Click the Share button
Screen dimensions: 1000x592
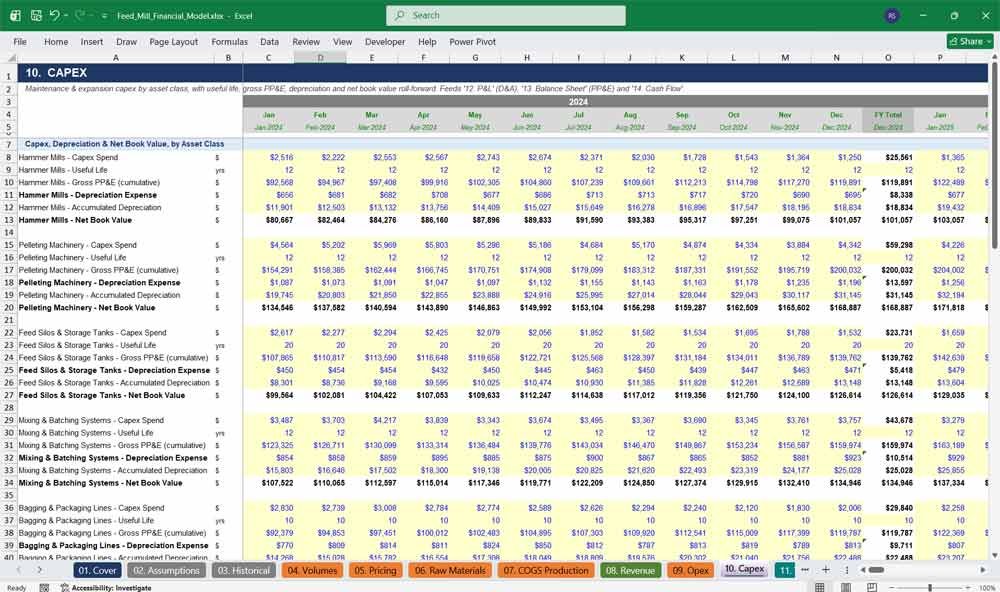(970, 41)
